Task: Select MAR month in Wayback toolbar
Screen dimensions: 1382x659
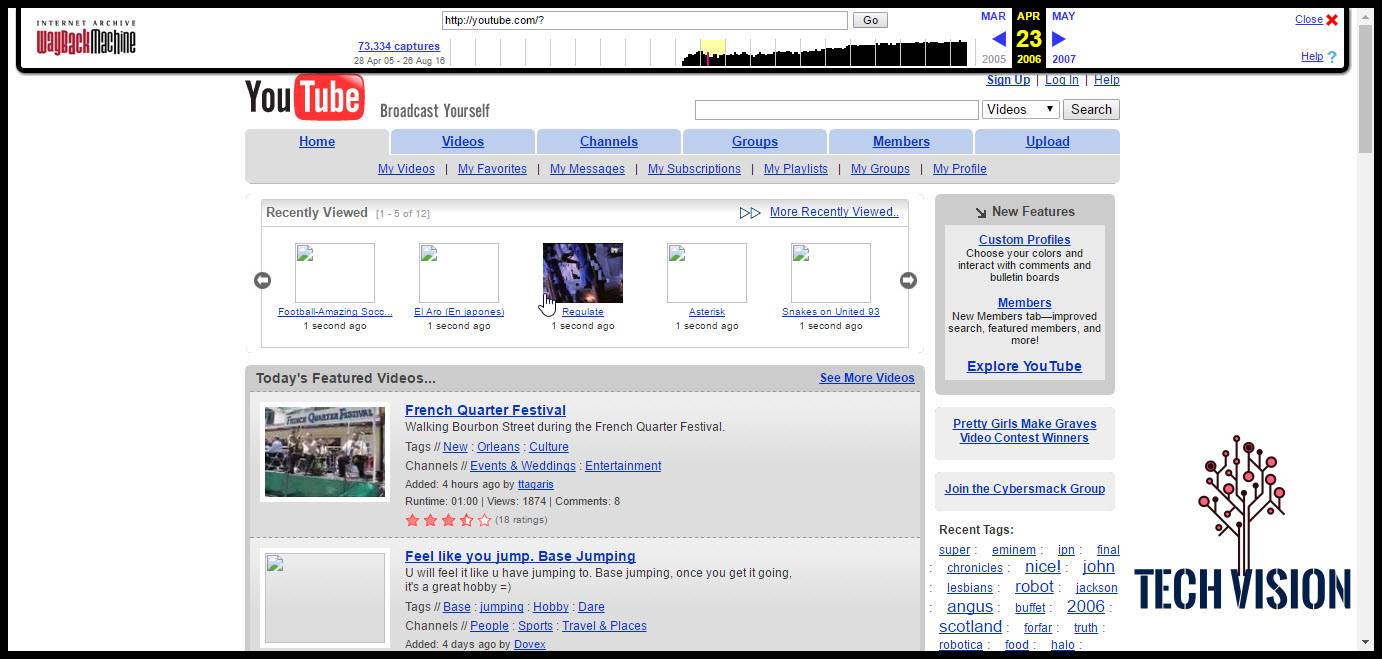Action: pyautogui.click(x=993, y=16)
